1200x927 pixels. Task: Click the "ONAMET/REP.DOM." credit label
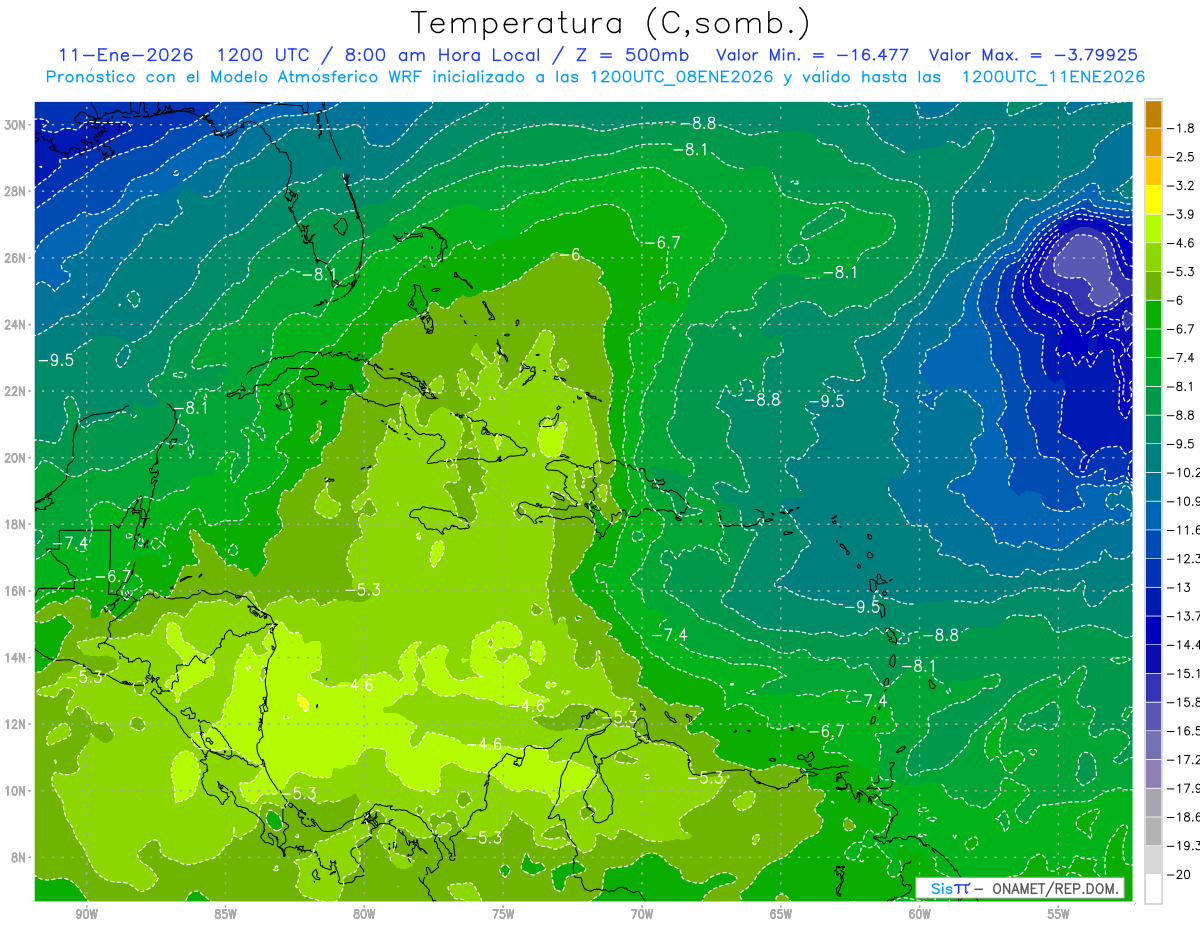pyautogui.click(x=1056, y=888)
